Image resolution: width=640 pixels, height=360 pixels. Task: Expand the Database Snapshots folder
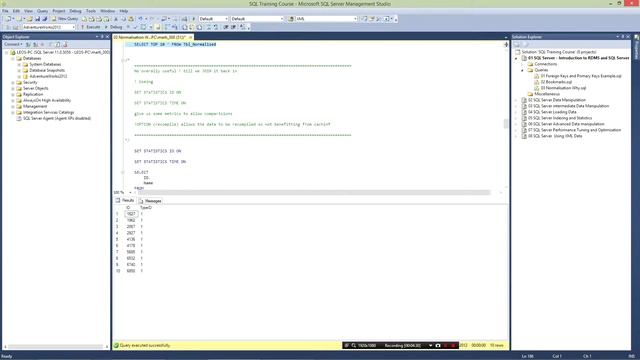[19, 70]
